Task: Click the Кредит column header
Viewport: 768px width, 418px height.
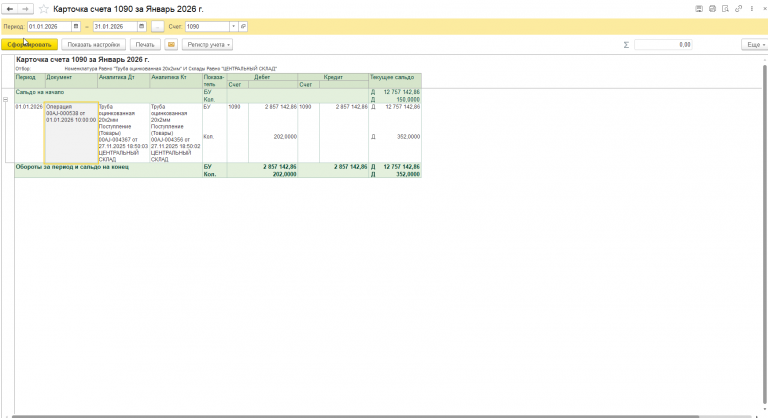Action: [x=333, y=77]
